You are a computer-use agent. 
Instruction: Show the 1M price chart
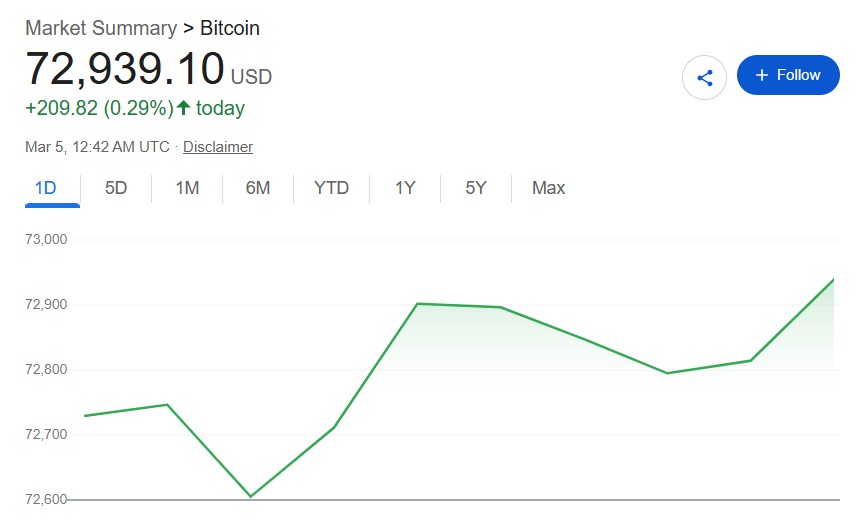pos(187,188)
